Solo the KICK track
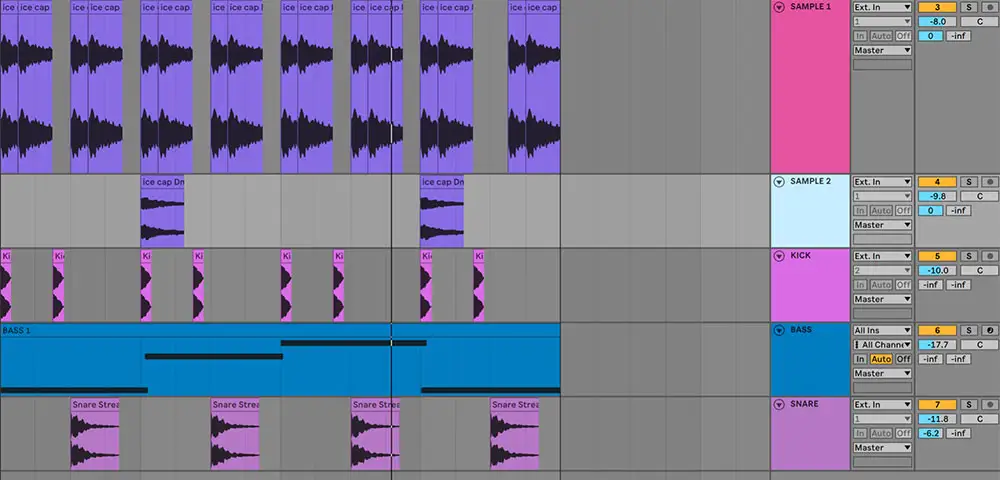1000x480 pixels. tap(968, 256)
